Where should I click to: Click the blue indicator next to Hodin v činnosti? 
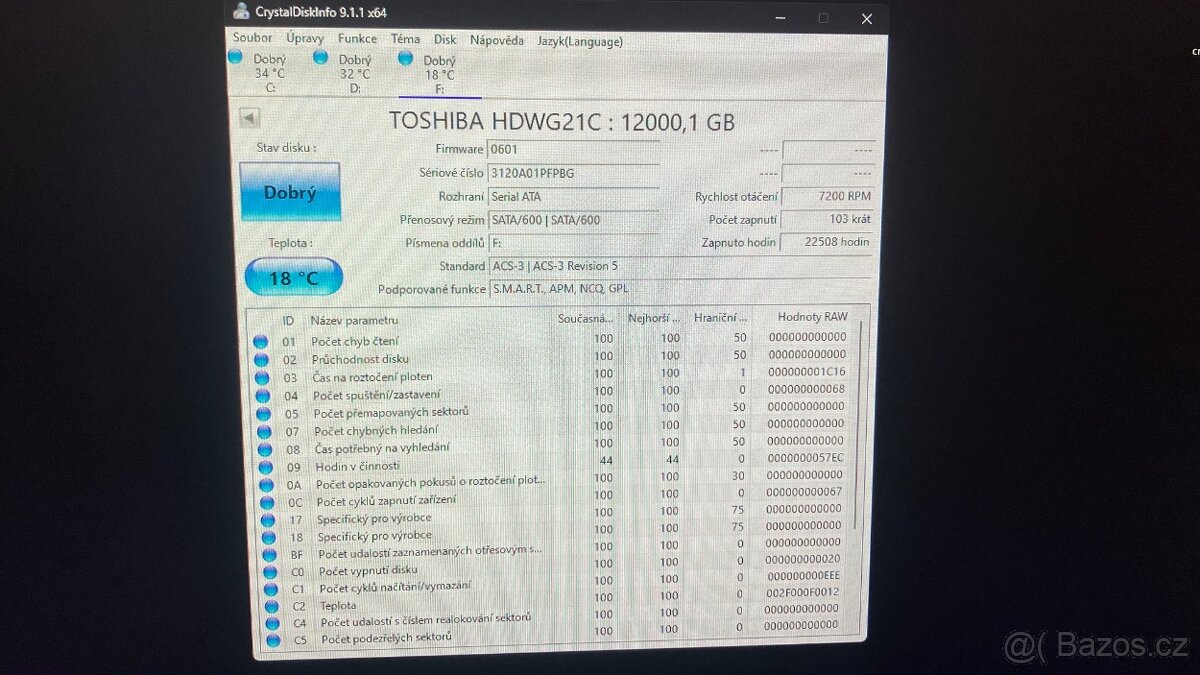tap(262, 464)
